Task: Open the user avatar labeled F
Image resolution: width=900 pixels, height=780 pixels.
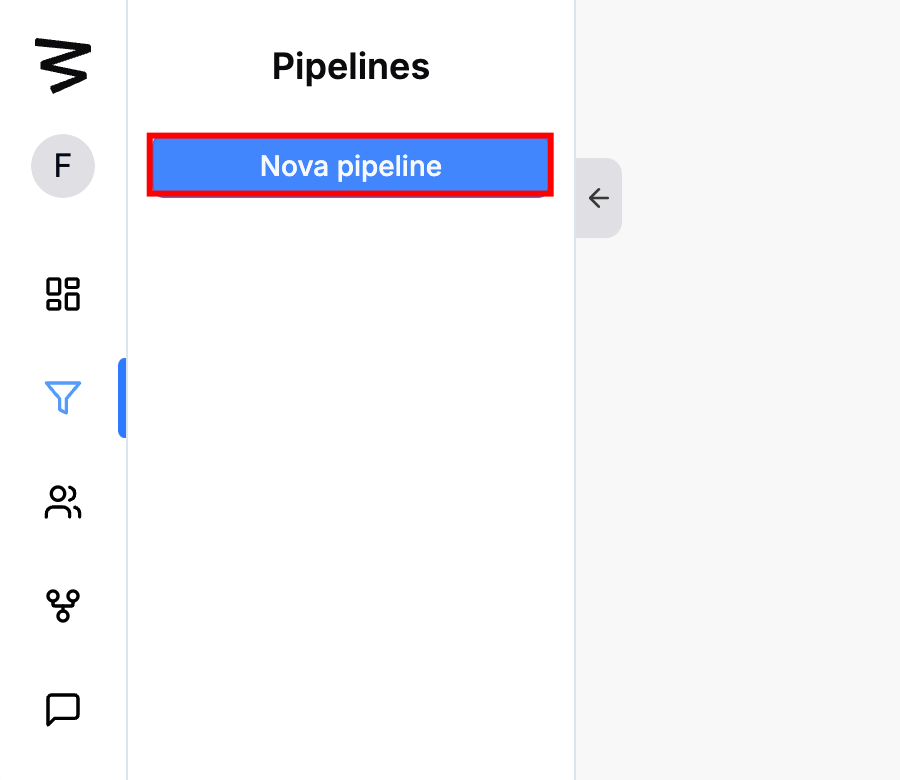Action: tap(62, 165)
